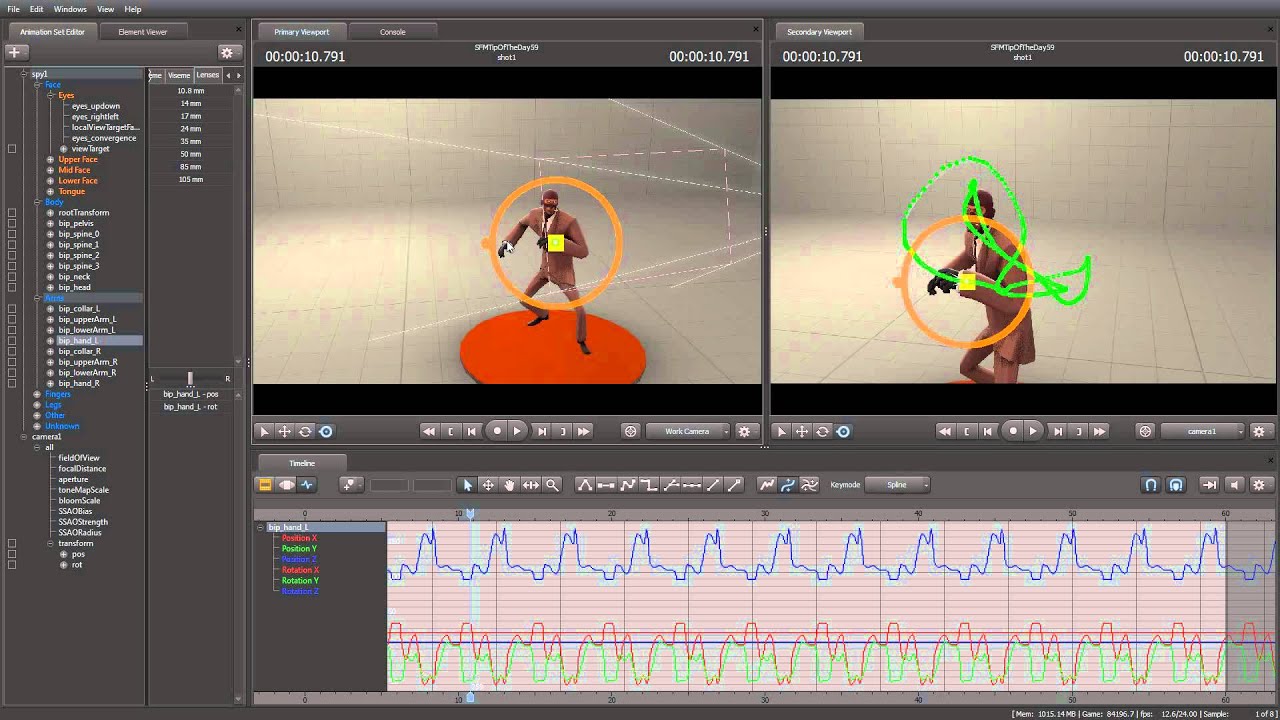Expand the Fingers group
Image resolution: width=1280 pixels, height=720 pixels.
37,394
